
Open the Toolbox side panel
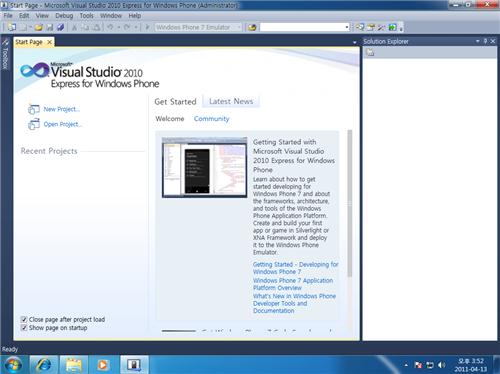pos(5,54)
